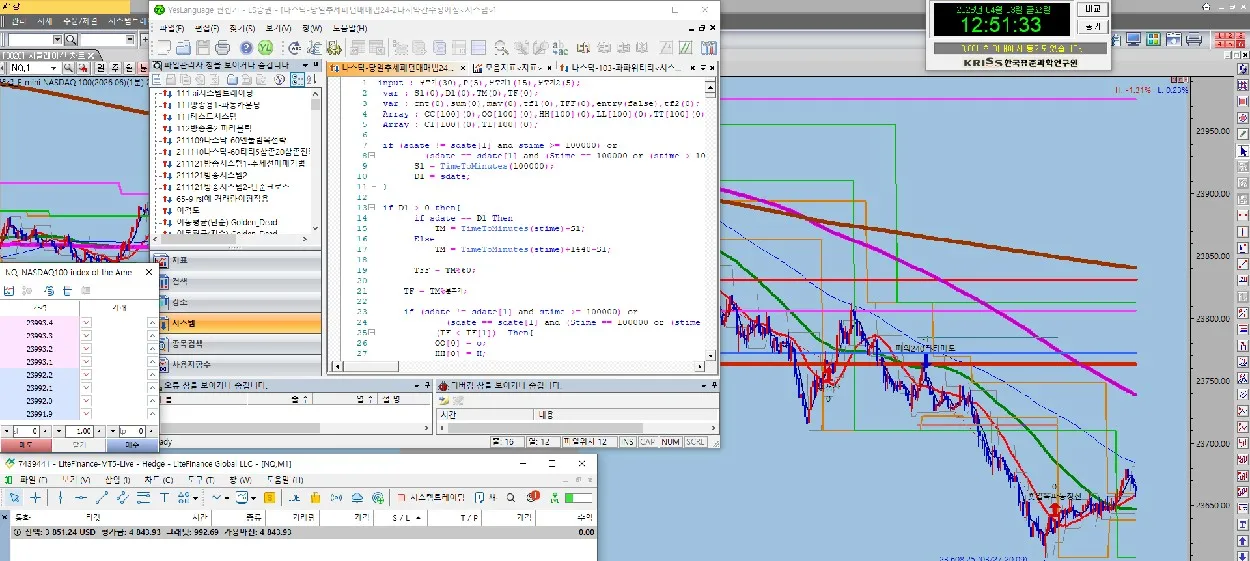
Task: Select the crosshair tool in MT5 toolbar
Action: click(x=35, y=498)
